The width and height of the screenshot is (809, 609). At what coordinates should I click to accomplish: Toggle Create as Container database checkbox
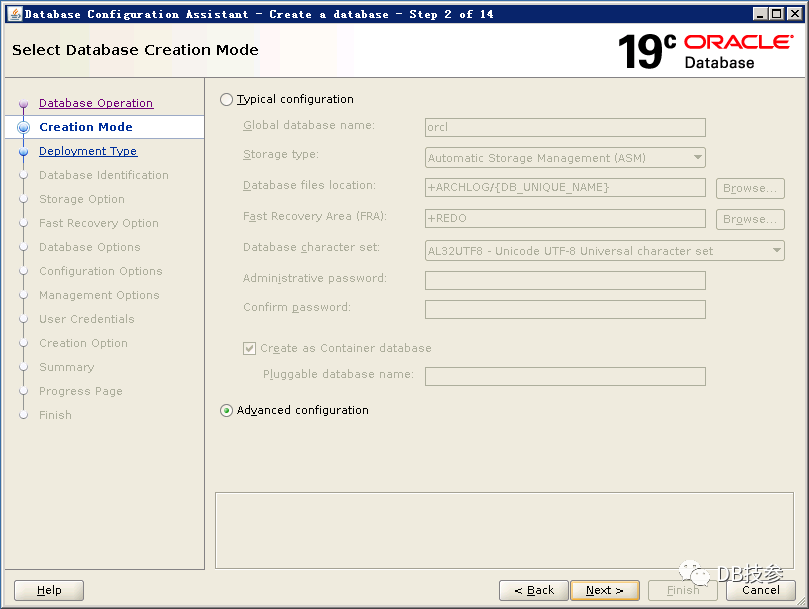(250, 349)
